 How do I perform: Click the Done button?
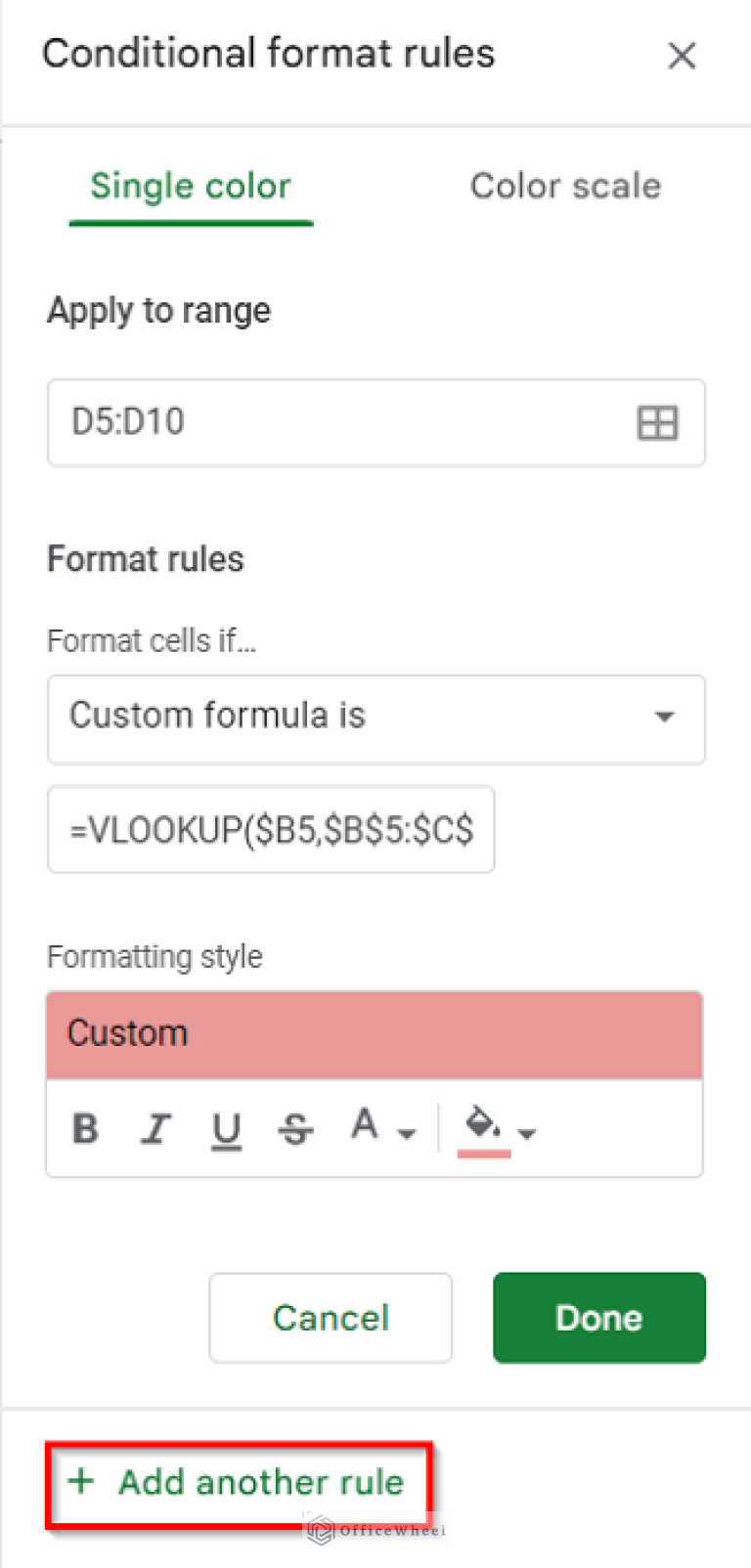(598, 1317)
